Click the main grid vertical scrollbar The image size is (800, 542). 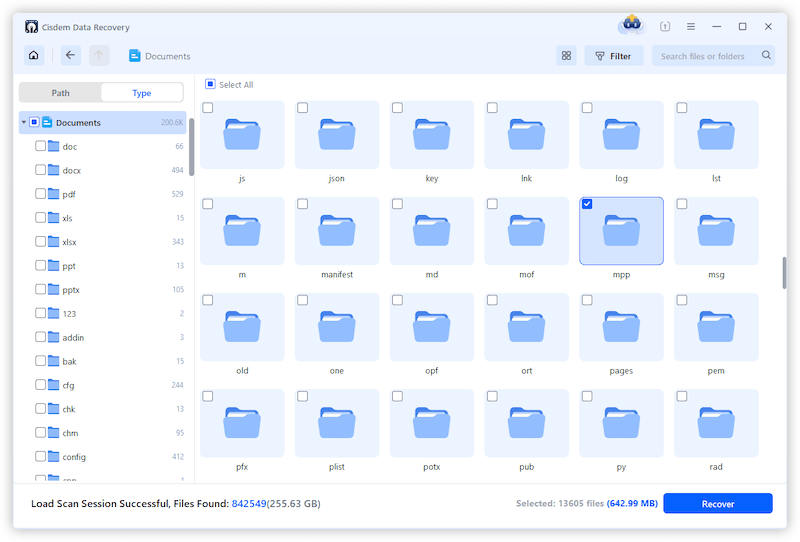tap(784, 273)
